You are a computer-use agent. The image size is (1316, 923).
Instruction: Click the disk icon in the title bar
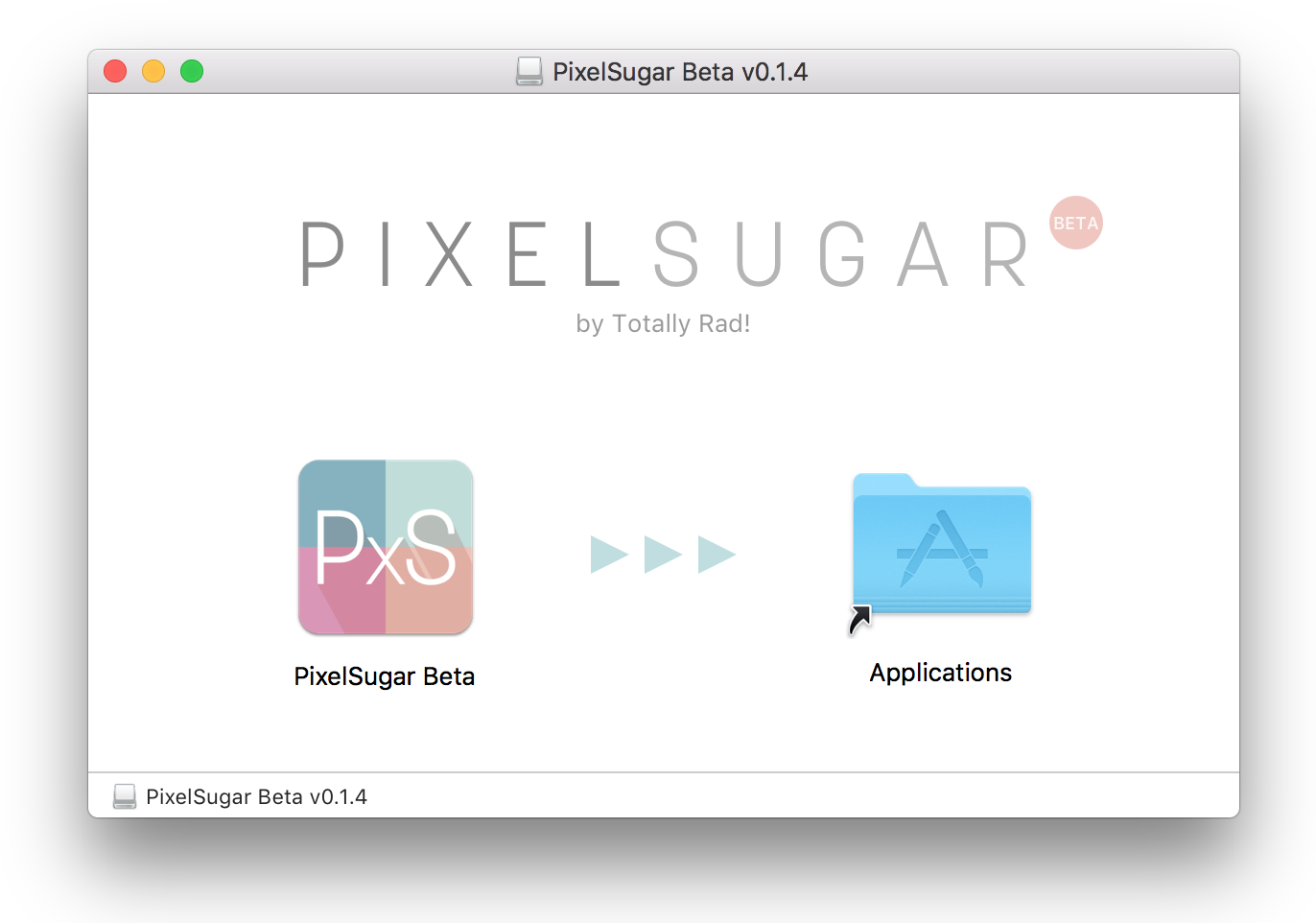529,72
